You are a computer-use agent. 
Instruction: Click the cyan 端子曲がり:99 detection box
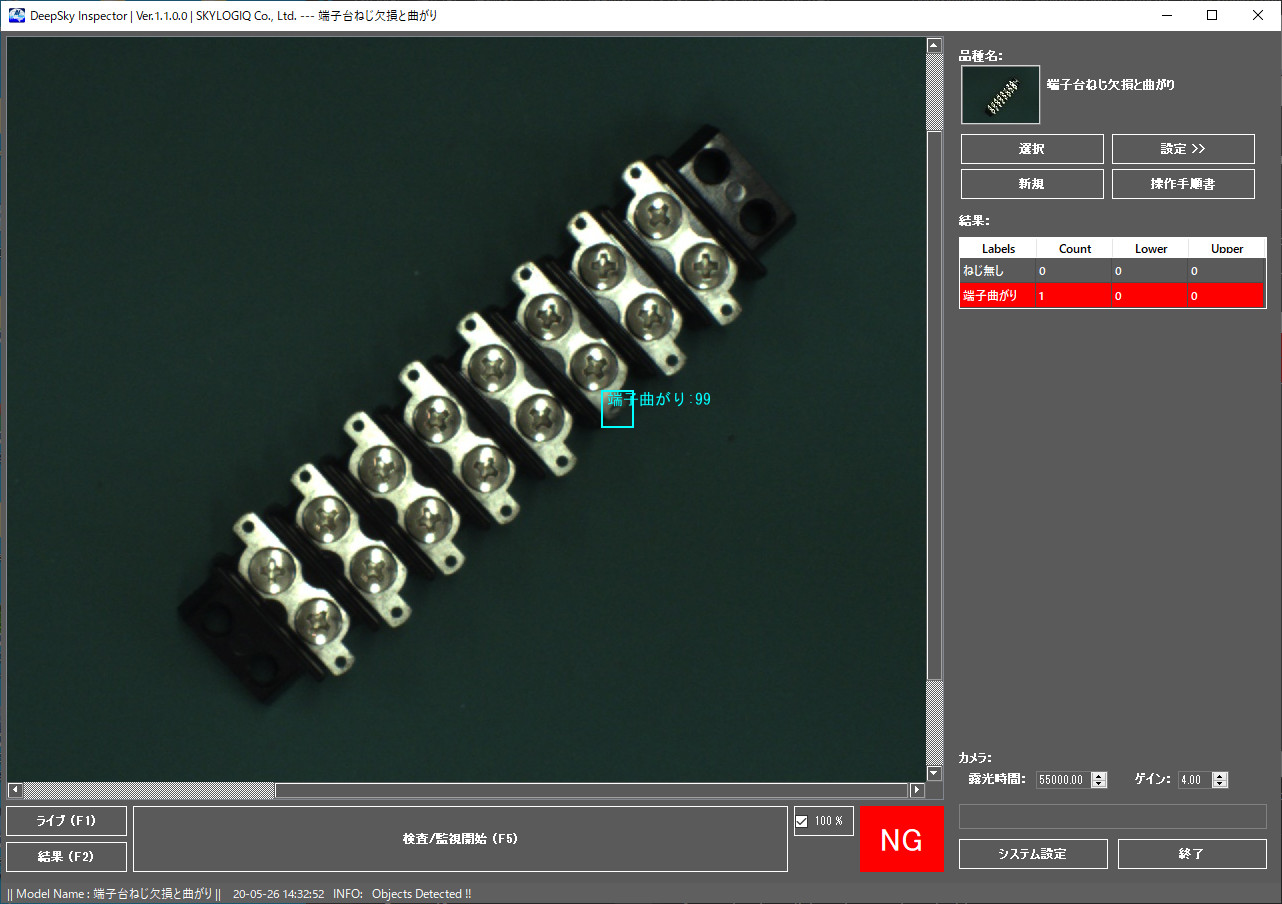617,409
